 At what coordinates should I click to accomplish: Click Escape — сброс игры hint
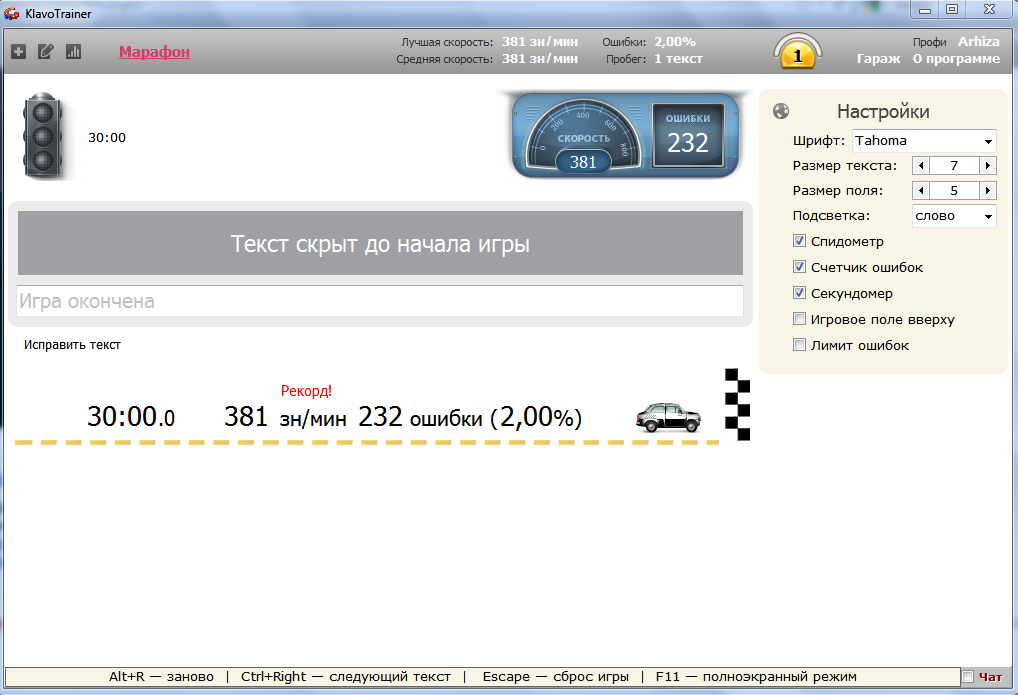click(x=555, y=677)
